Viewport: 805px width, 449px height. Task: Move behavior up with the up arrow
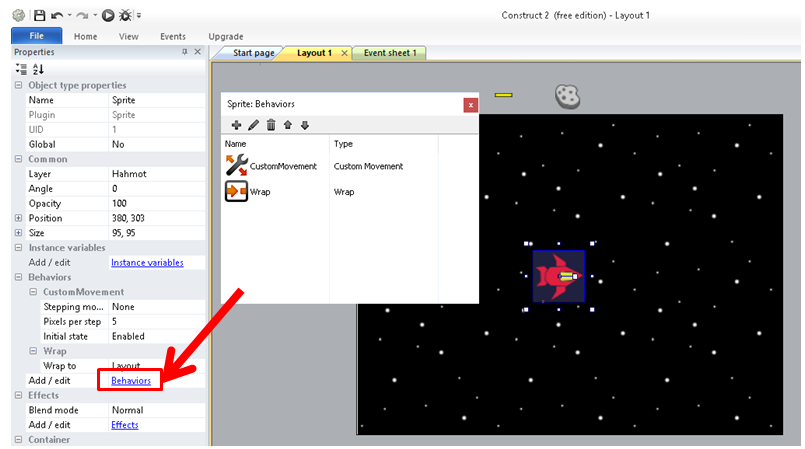point(287,125)
